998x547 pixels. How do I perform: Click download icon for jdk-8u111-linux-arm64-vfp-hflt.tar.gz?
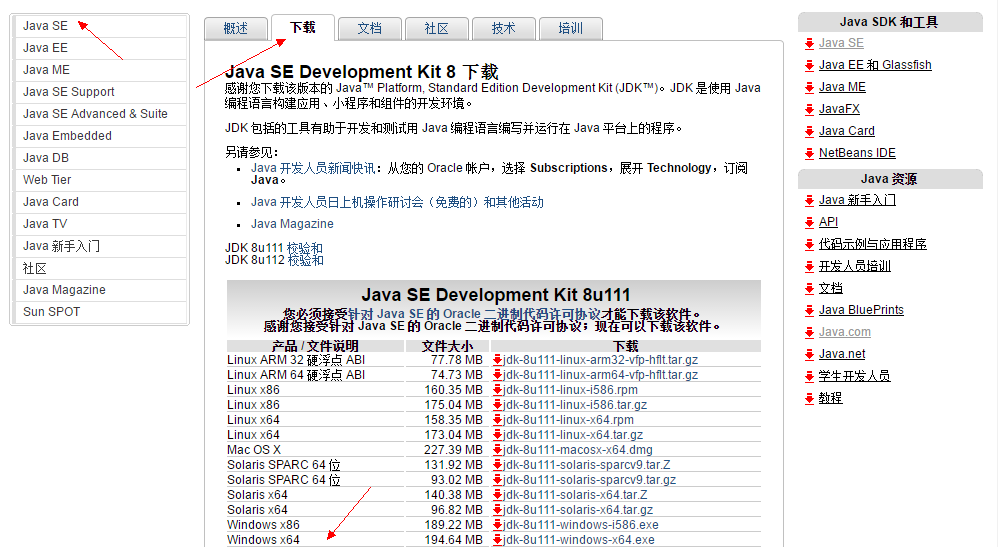(497, 375)
